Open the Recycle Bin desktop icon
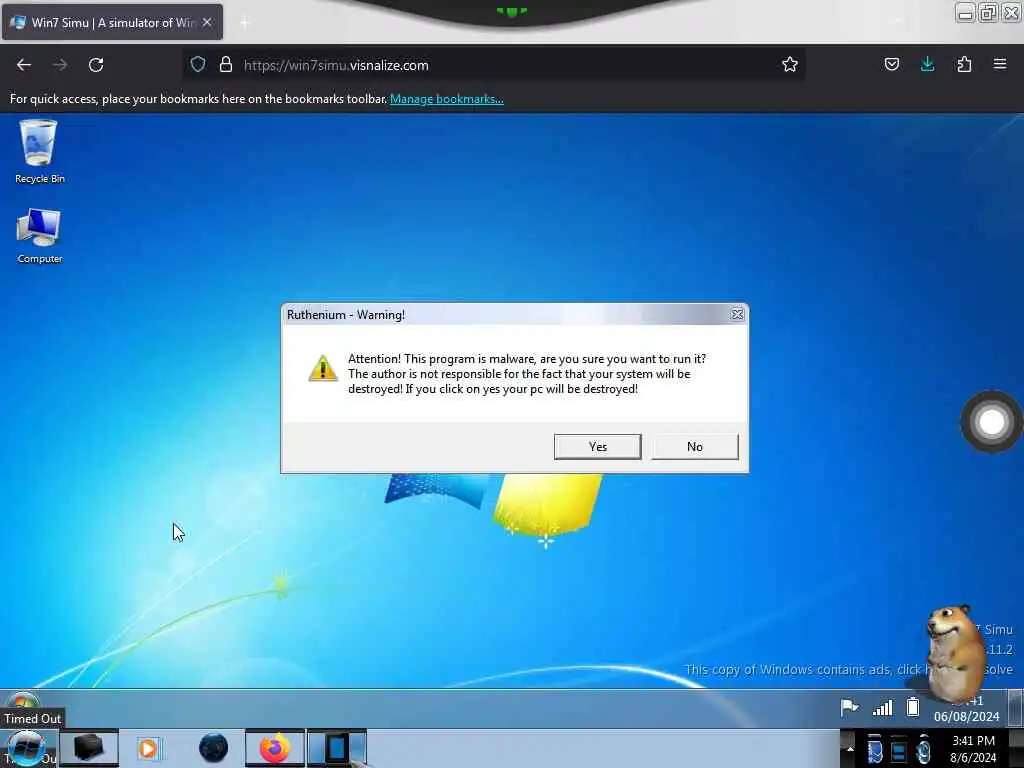Screen dimensions: 1024x768 [x=39, y=152]
